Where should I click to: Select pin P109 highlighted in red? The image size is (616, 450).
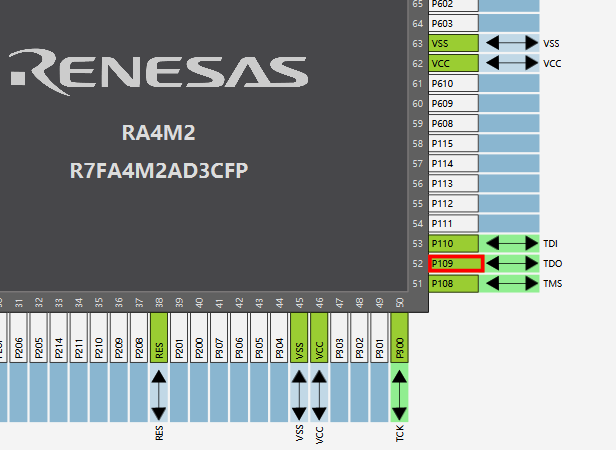coord(456,264)
